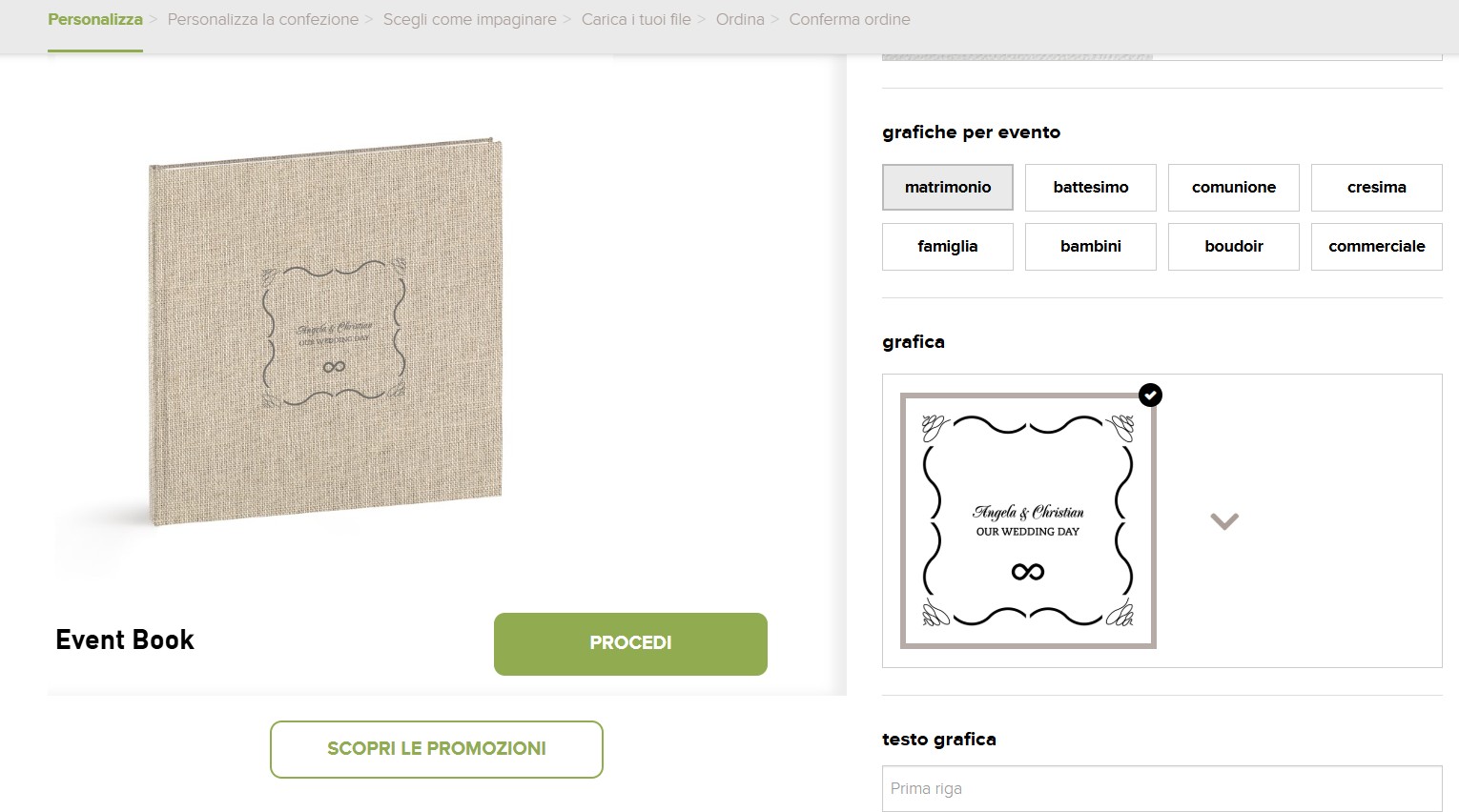Pick the boudoir event graphics
This screenshot has height=812, width=1459.
(1234, 247)
